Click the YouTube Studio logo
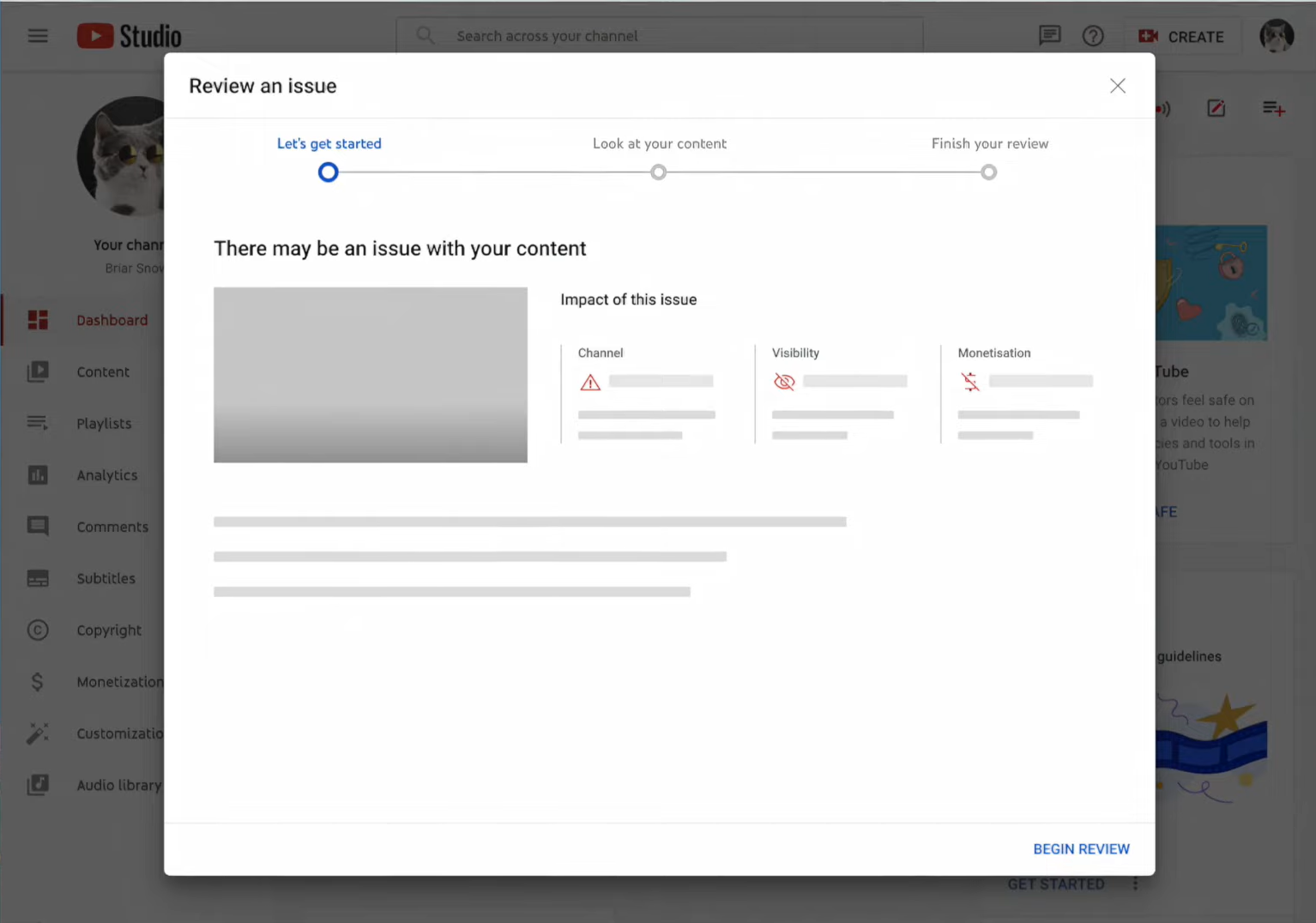 tap(130, 36)
